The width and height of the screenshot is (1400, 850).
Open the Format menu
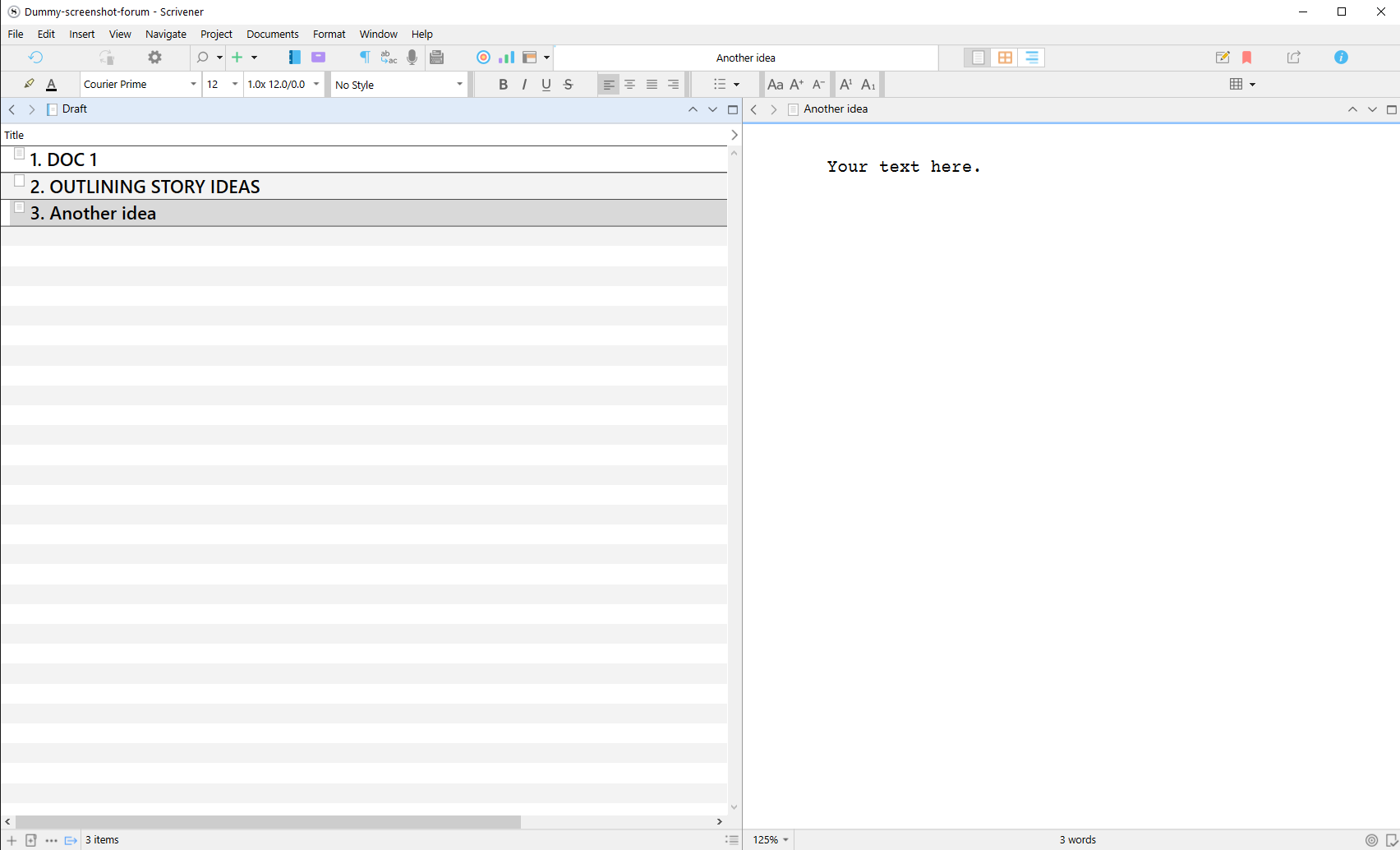[329, 35]
